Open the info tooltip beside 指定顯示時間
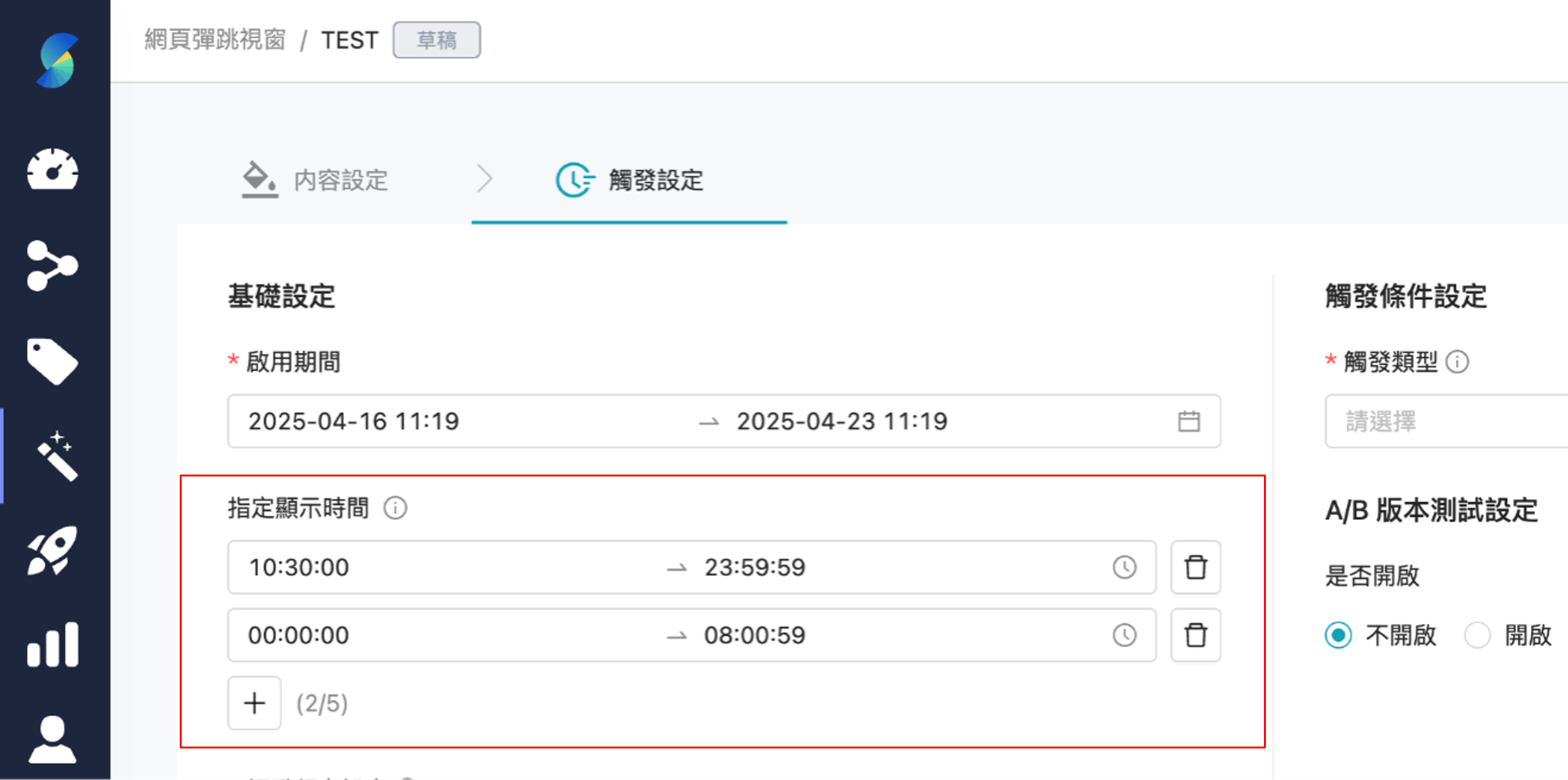 pyautogui.click(x=395, y=507)
